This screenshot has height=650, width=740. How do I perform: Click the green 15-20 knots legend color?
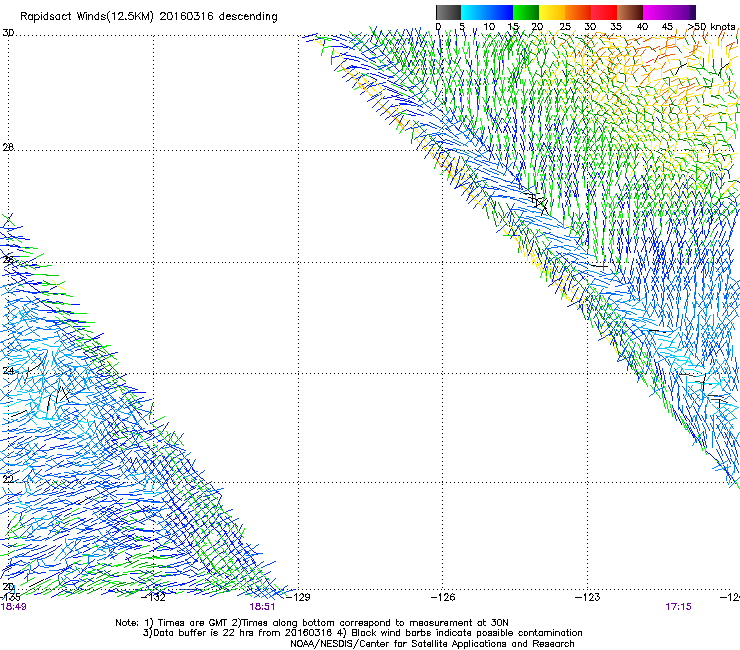[x=526, y=12]
